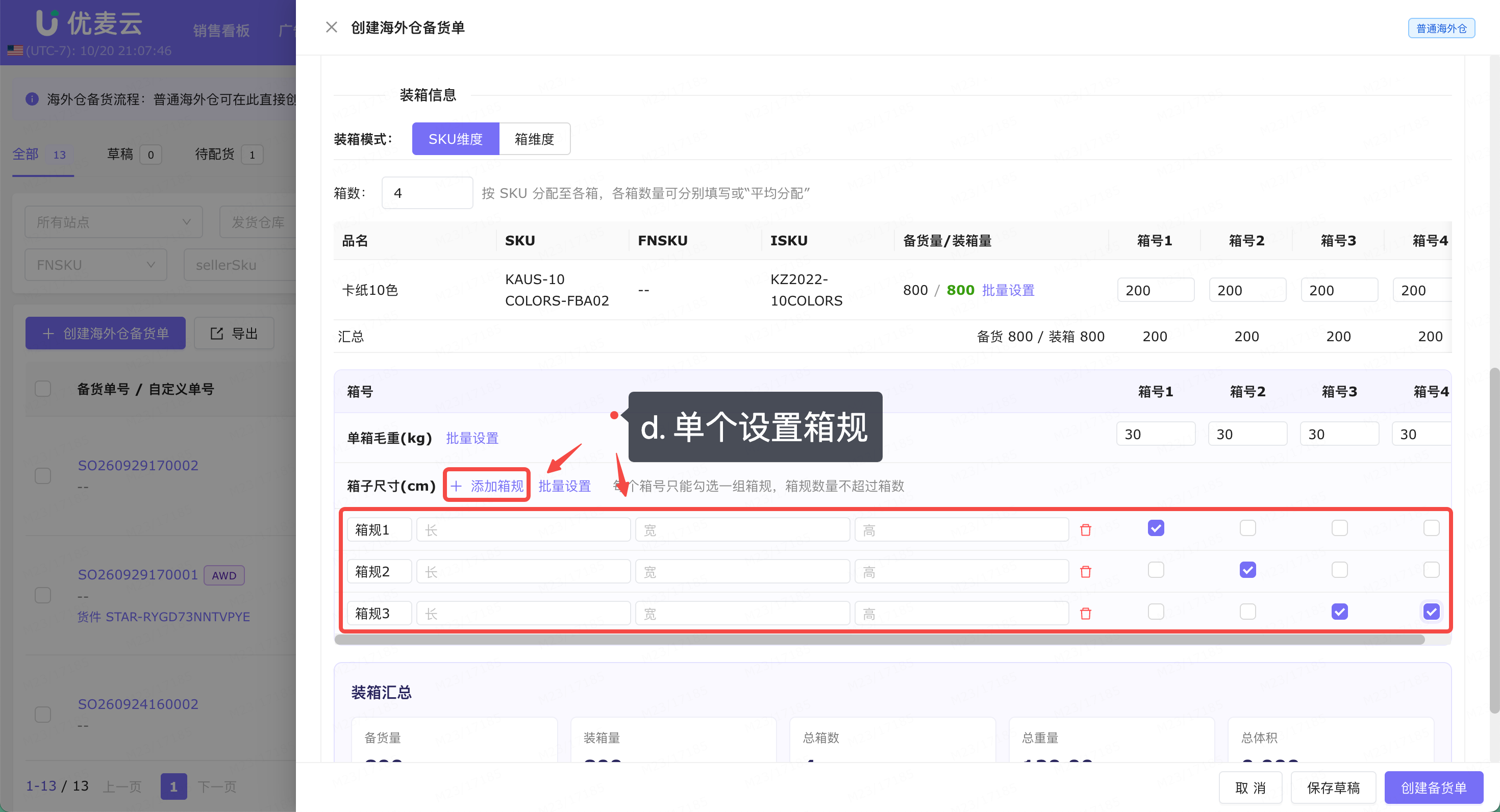
Task: Open the 待配货 tab
Action: pos(229,154)
